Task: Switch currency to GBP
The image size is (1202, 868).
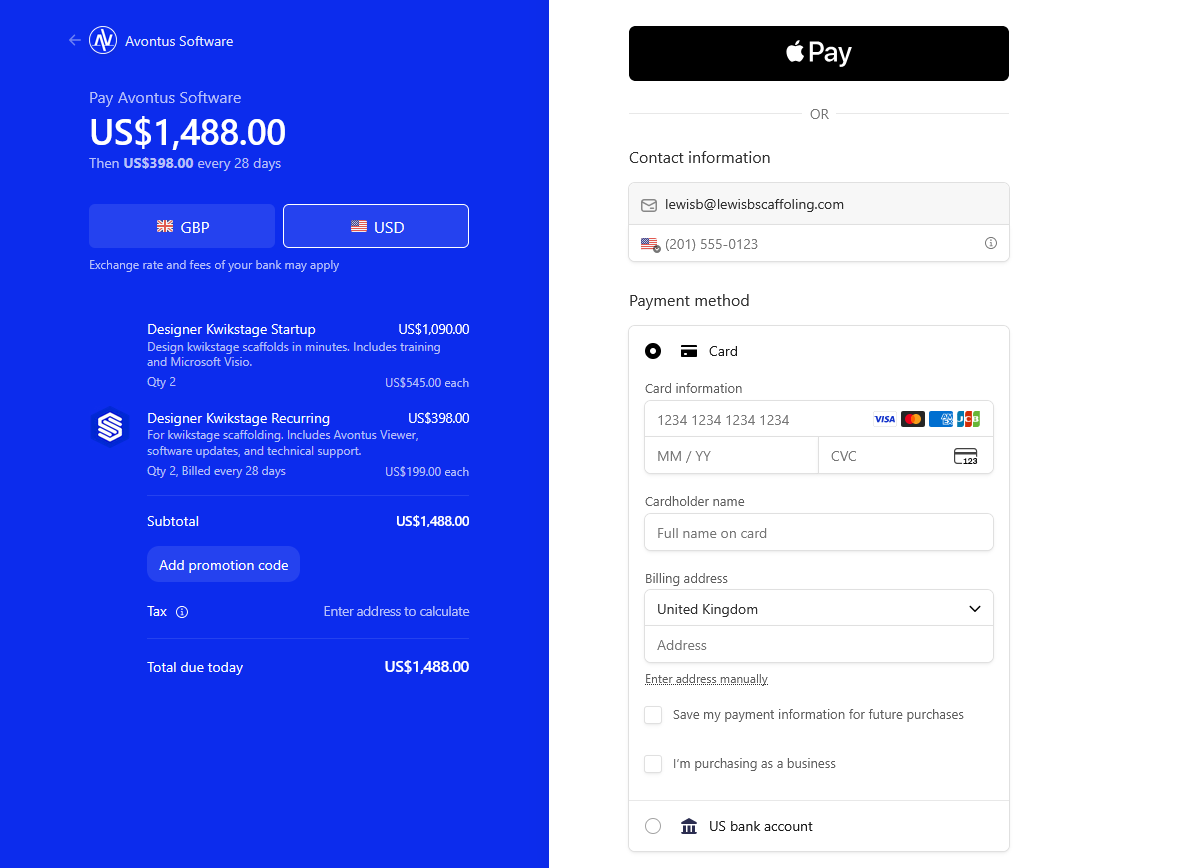Action: coord(182,226)
